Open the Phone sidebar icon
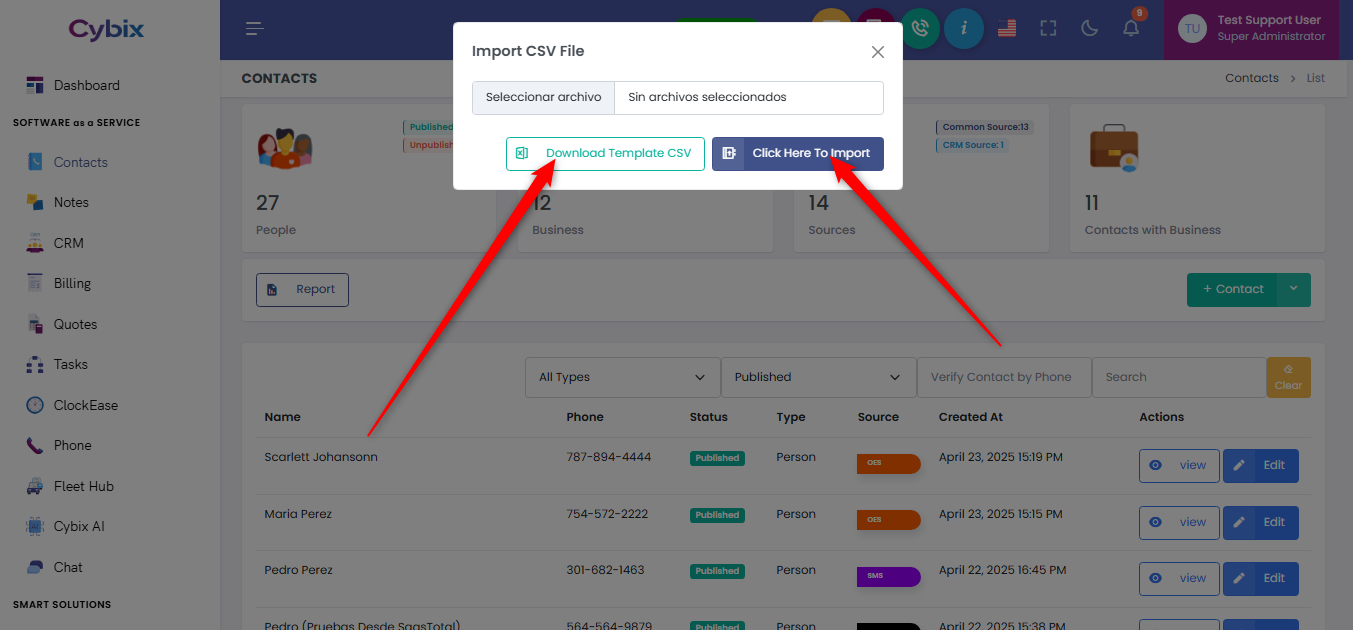 point(35,446)
